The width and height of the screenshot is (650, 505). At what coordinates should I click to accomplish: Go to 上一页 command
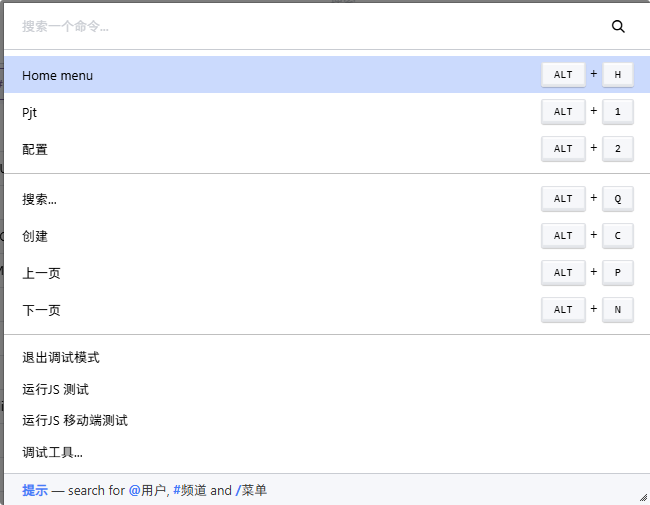point(327,272)
